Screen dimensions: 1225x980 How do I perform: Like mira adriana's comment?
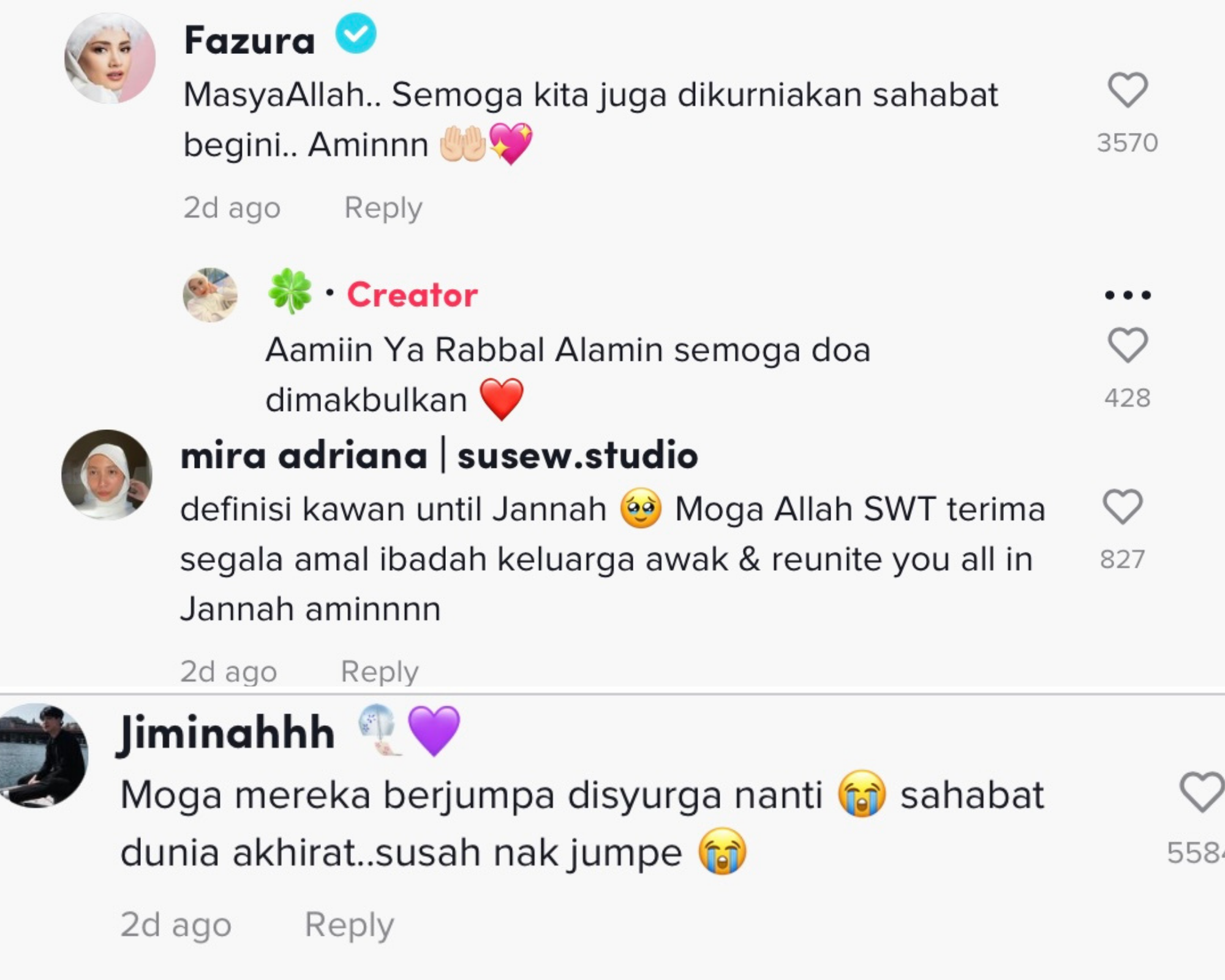click(1122, 507)
